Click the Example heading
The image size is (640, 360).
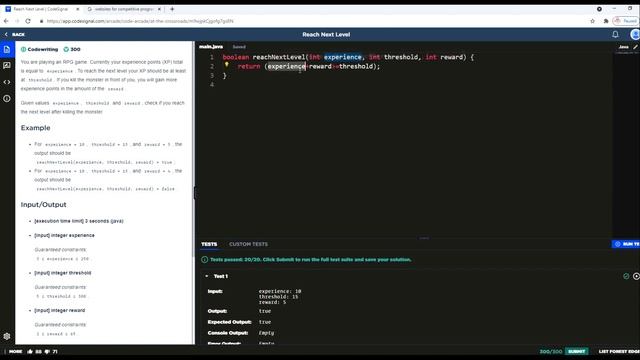(x=36, y=128)
